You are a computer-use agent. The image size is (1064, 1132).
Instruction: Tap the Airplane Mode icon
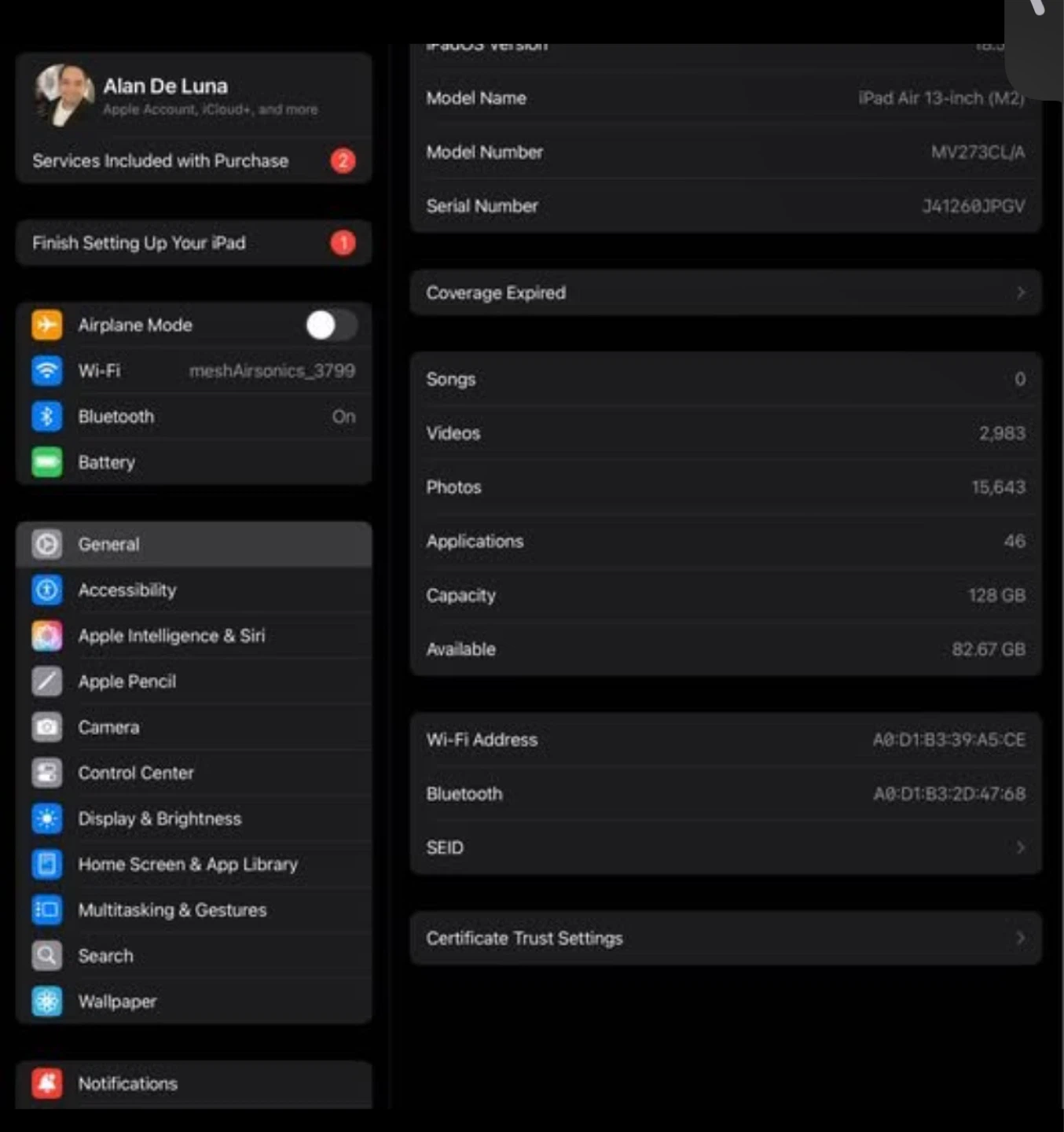point(47,325)
